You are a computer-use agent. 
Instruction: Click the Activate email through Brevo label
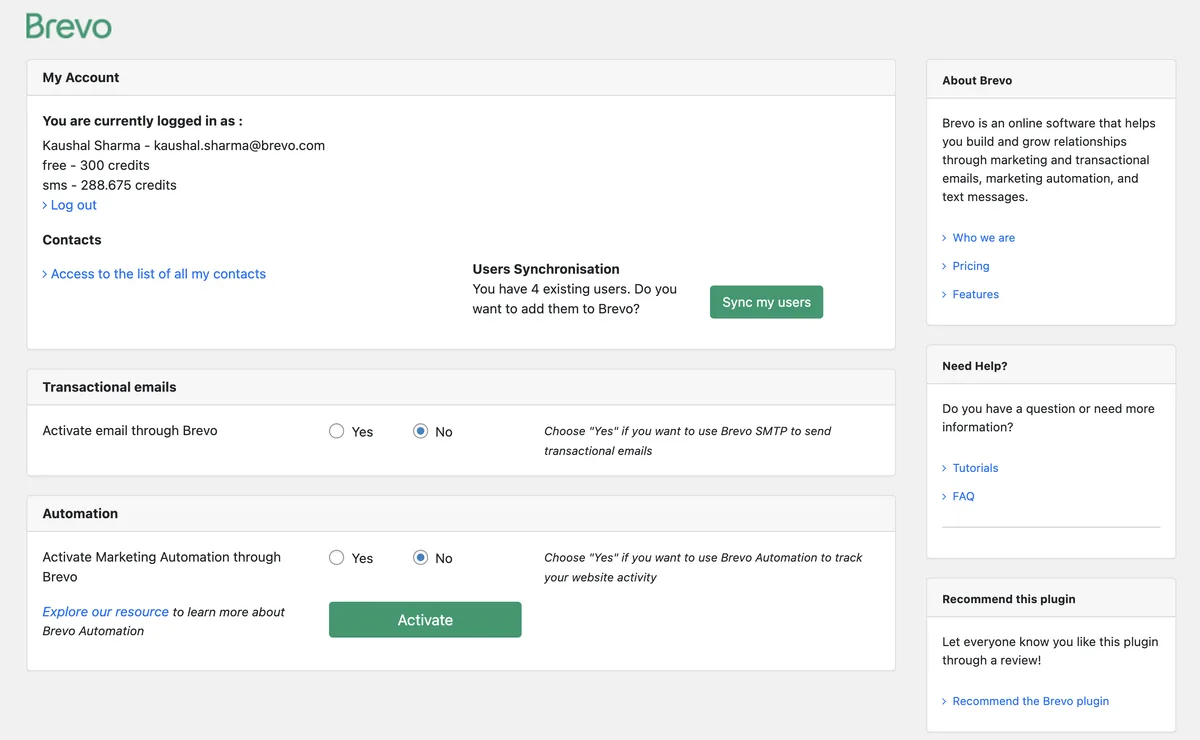click(x=130, y=431)
